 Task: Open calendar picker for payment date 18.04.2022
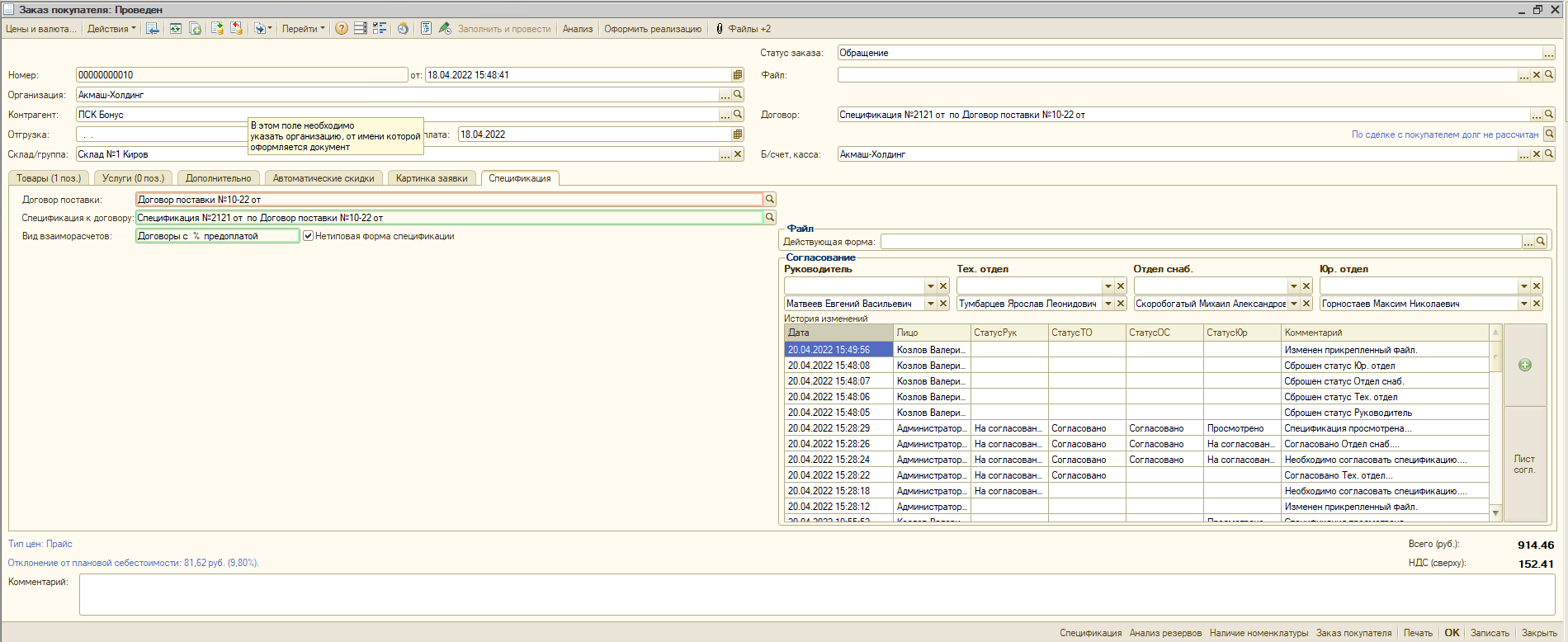click(738, 135)
